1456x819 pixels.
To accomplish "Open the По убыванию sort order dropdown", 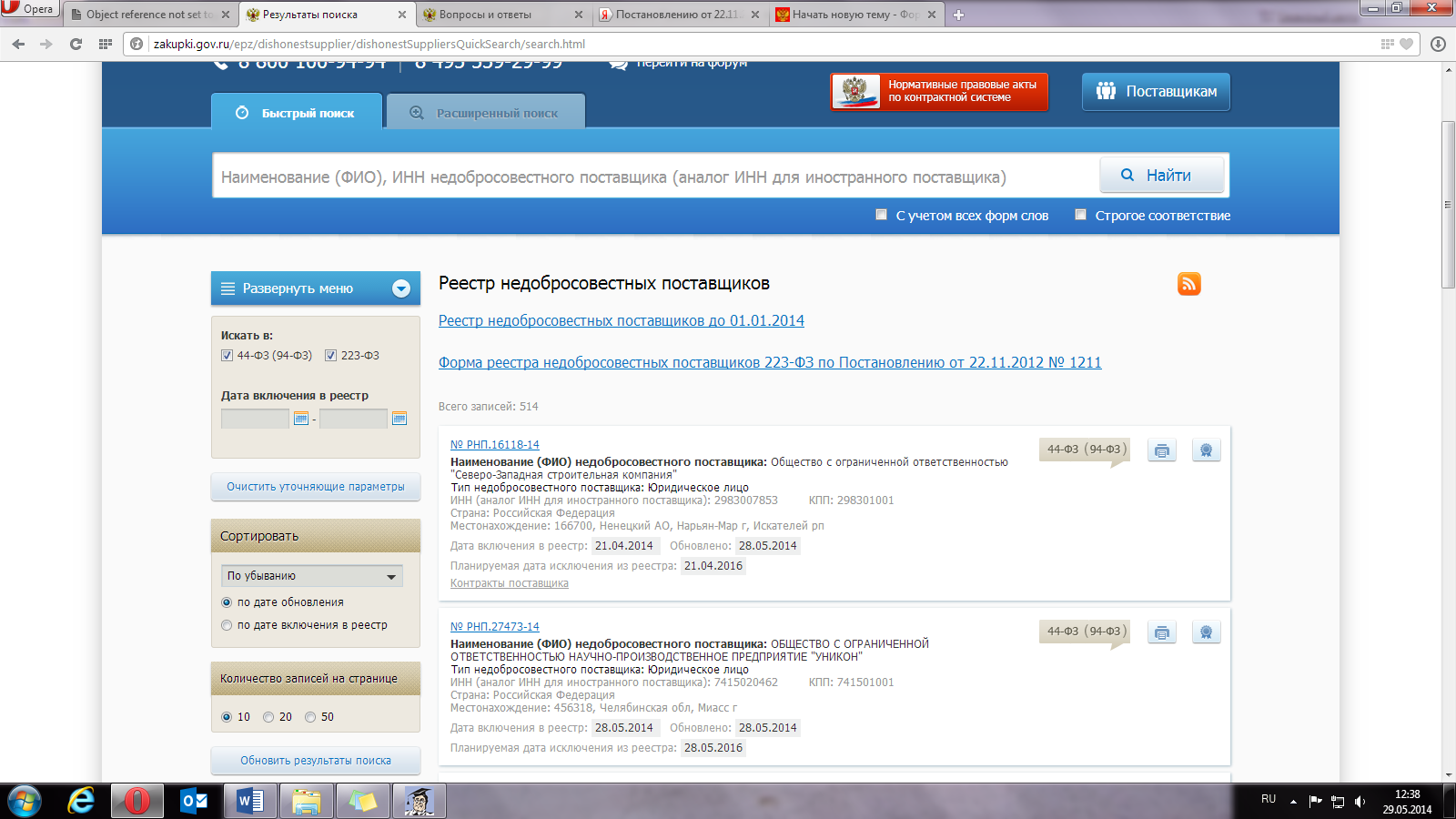I will (311, 576).
